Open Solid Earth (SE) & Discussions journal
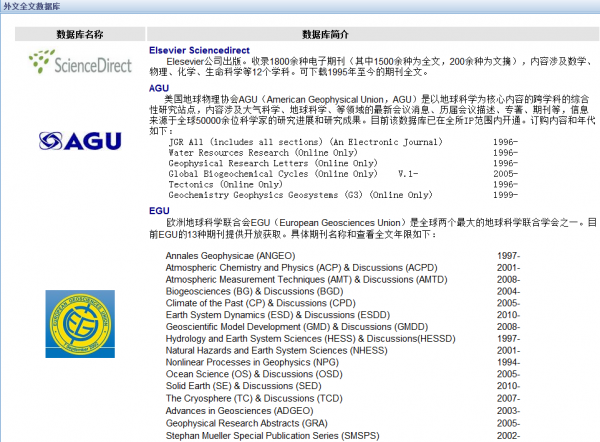Viewport: 600px width, 442px height. coord(244,386)
